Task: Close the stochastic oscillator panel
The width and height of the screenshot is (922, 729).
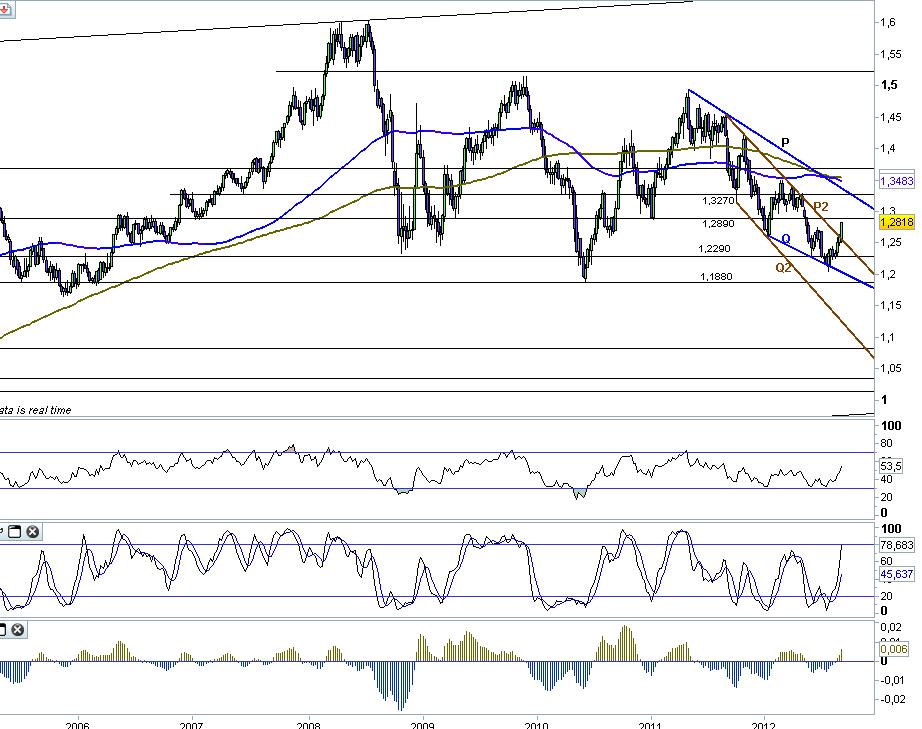Action: point(33,531)
